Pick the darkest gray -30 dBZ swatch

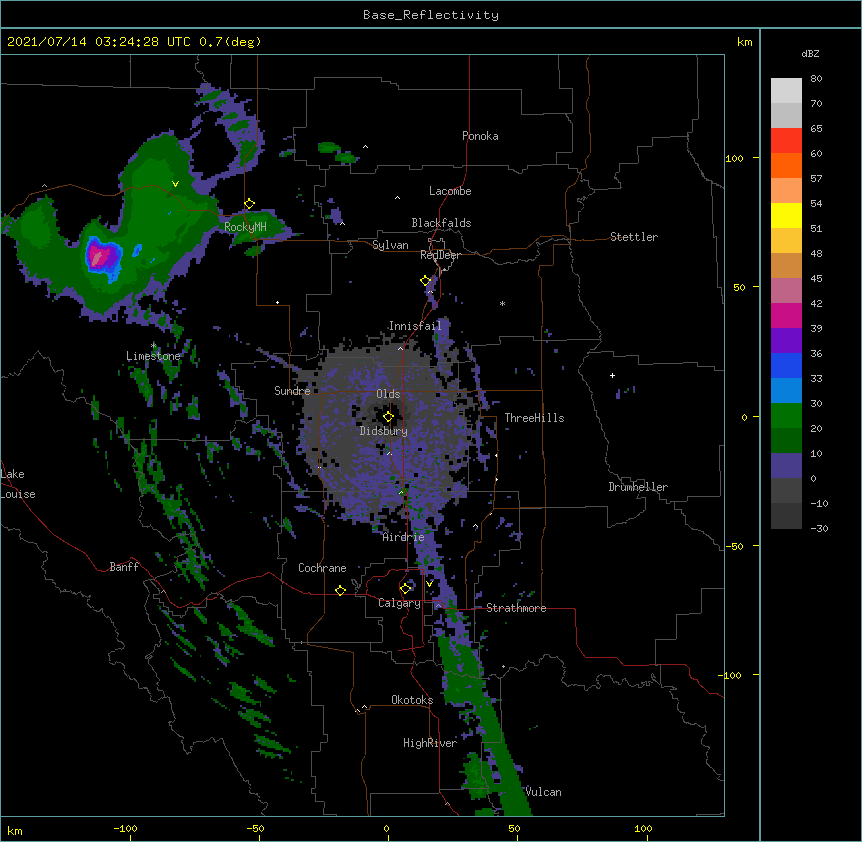click(x=786, y=516)
